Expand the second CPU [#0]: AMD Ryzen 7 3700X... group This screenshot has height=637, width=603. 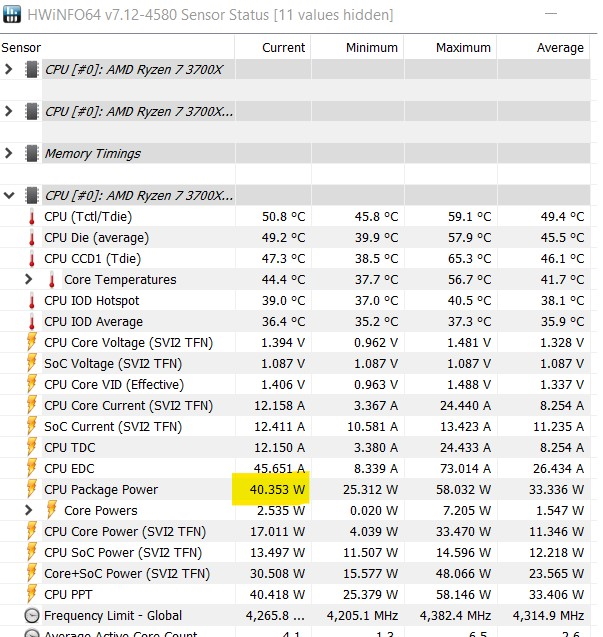pos(8,111)
